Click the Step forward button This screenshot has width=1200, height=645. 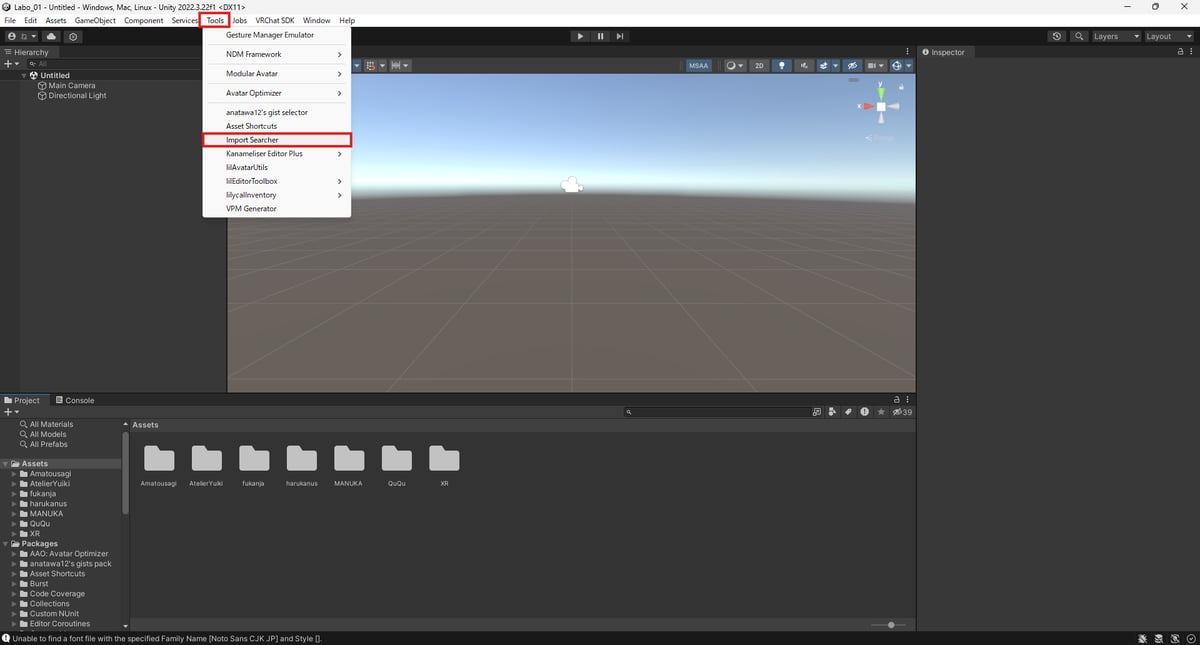coord(620,36)
